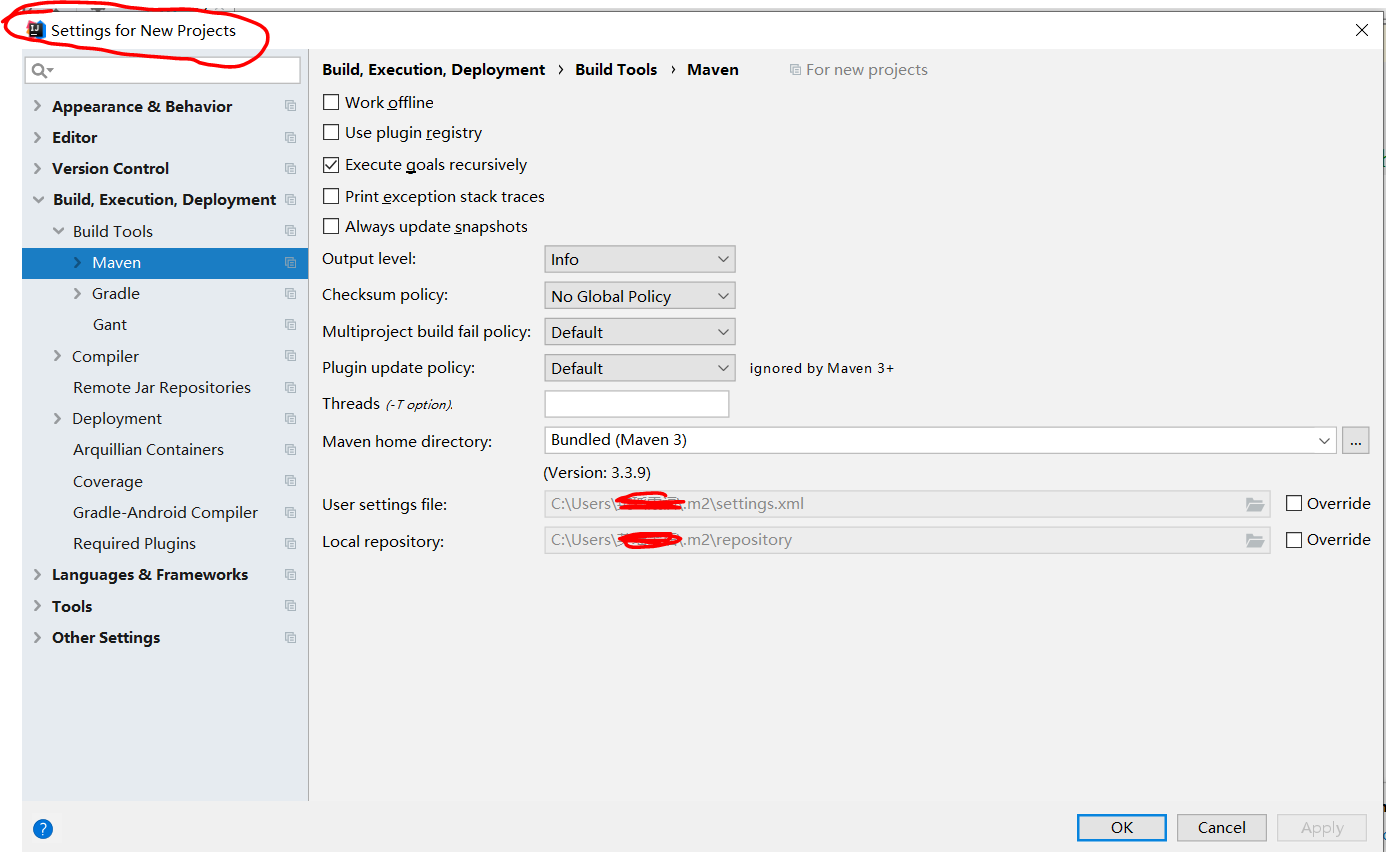This screenshot has width=1386, height=852.
Task: Click the search magnifier icon in settings search
Action: [x=41, y=70]
